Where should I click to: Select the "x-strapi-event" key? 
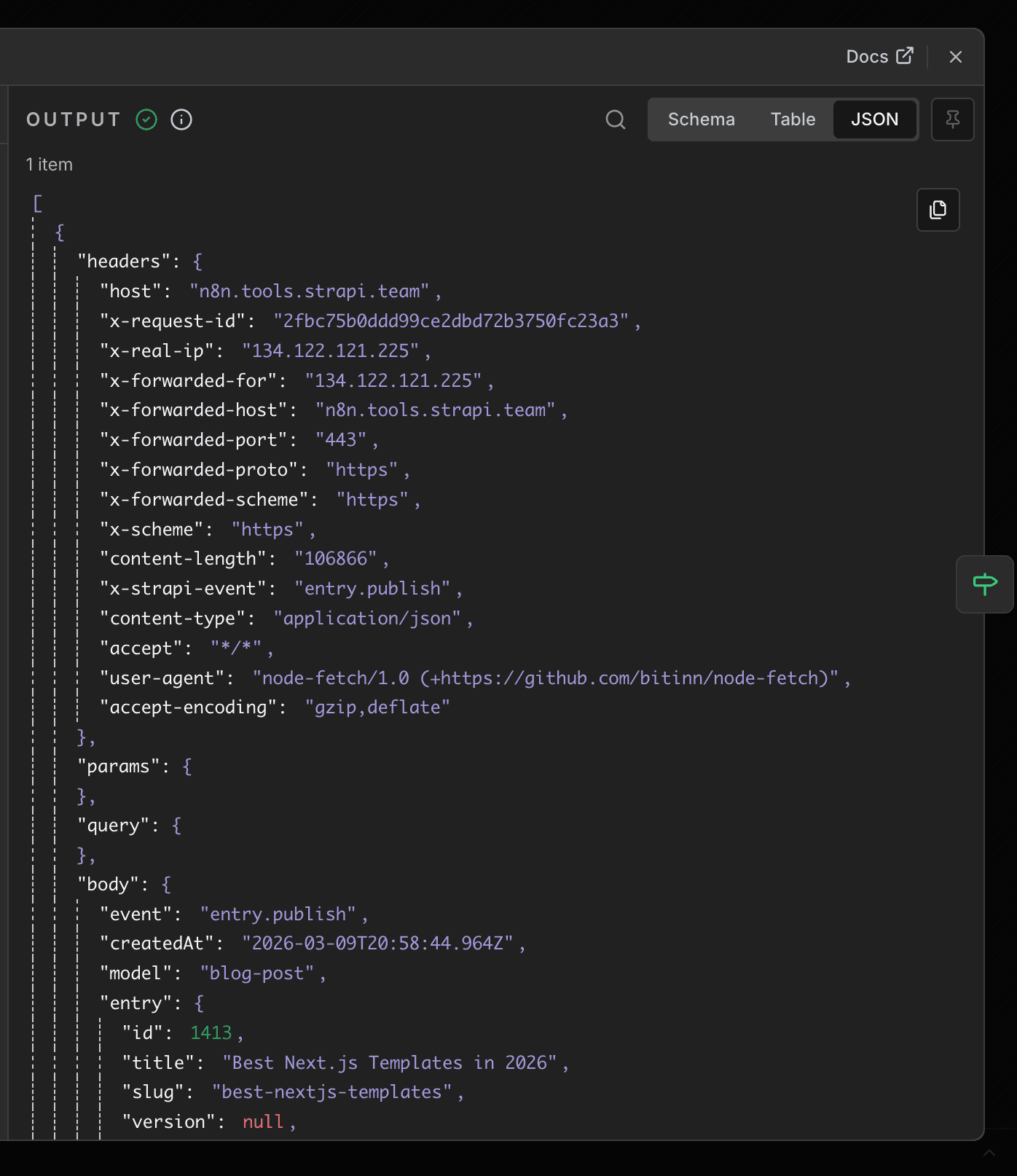[x=183, y=589]
